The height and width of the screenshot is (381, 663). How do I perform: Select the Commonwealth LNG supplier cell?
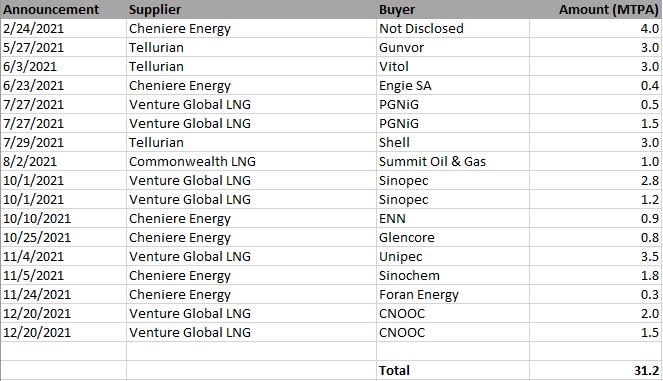(251, 162)
